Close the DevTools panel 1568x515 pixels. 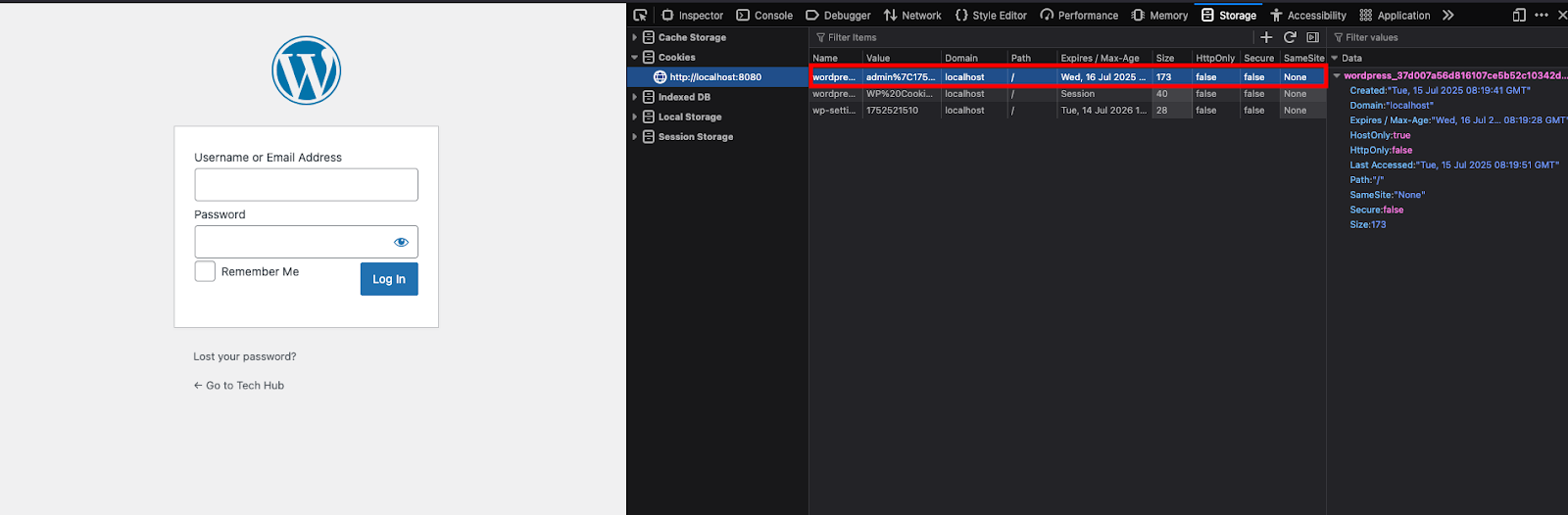(1562, 15)
